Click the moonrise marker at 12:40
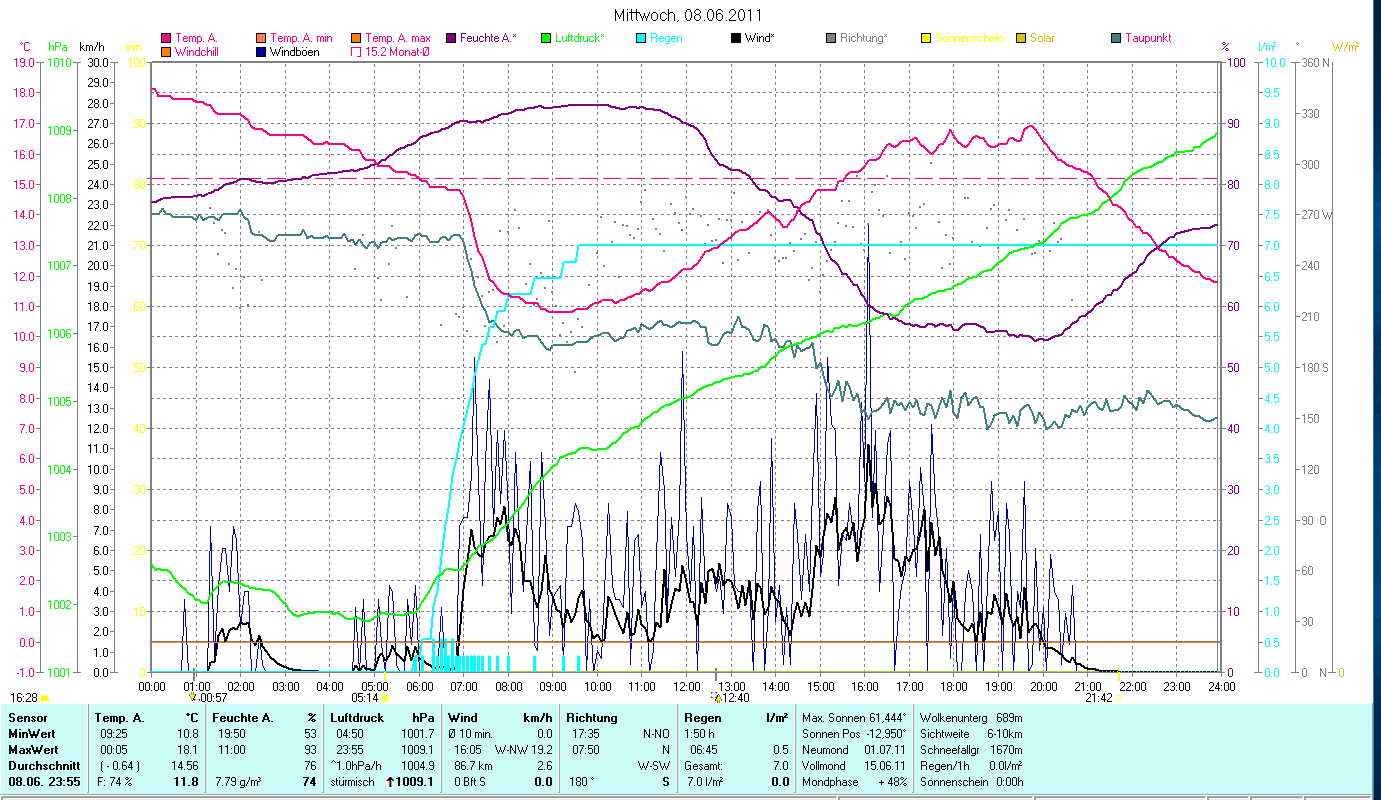The image size is (1381, 800). 716,697
